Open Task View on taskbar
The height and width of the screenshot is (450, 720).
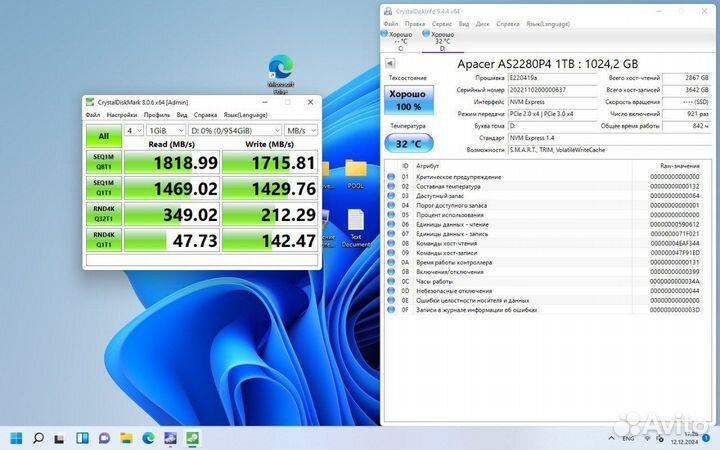pos(59,439)
